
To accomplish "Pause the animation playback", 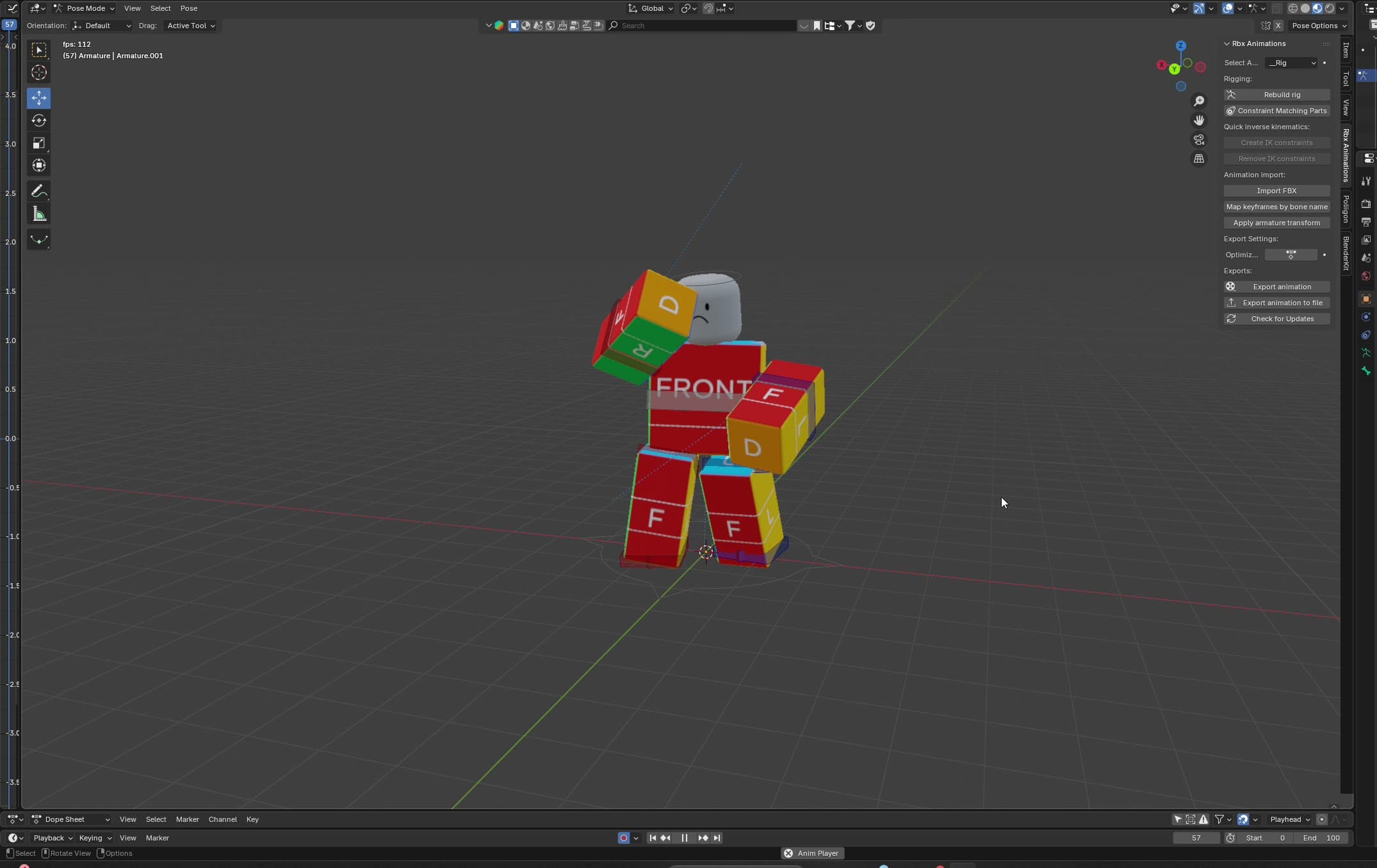I will [685, 838].
